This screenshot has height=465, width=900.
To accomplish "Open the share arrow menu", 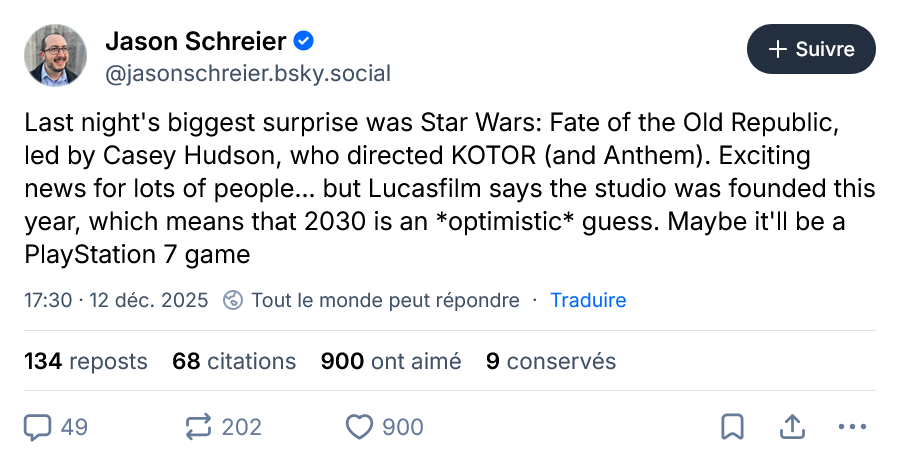I will pos(792,427).
